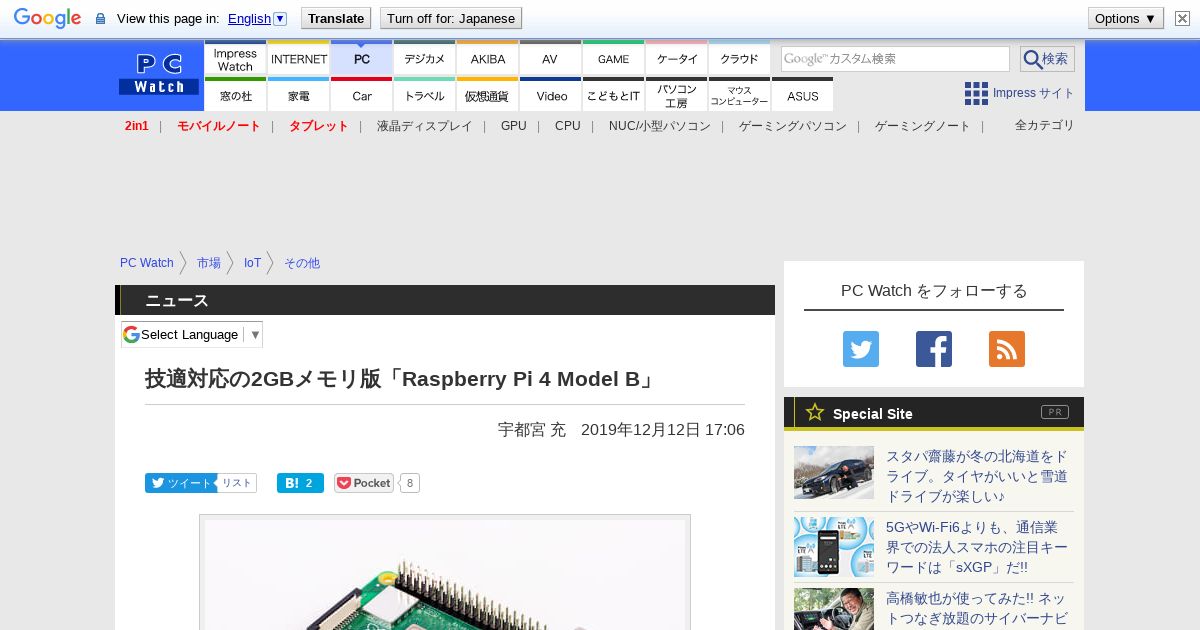The height and width of the screenshot is (630, 1200).
Task: Open the sXGP smartphone thumbnail
Action: coord(834,547)
